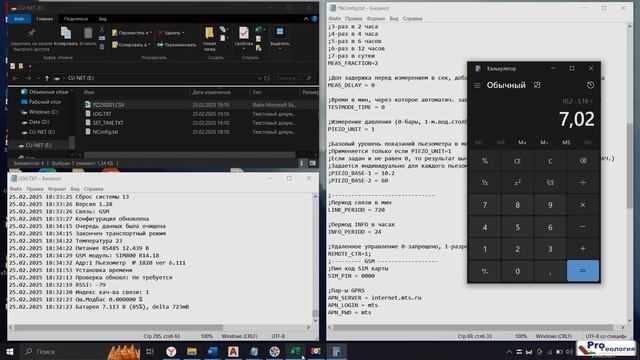Image resolution: width=640 pixels, height=360 pixels.
Task: Click the MS memory store key
Action: click(x=566, y=142)
